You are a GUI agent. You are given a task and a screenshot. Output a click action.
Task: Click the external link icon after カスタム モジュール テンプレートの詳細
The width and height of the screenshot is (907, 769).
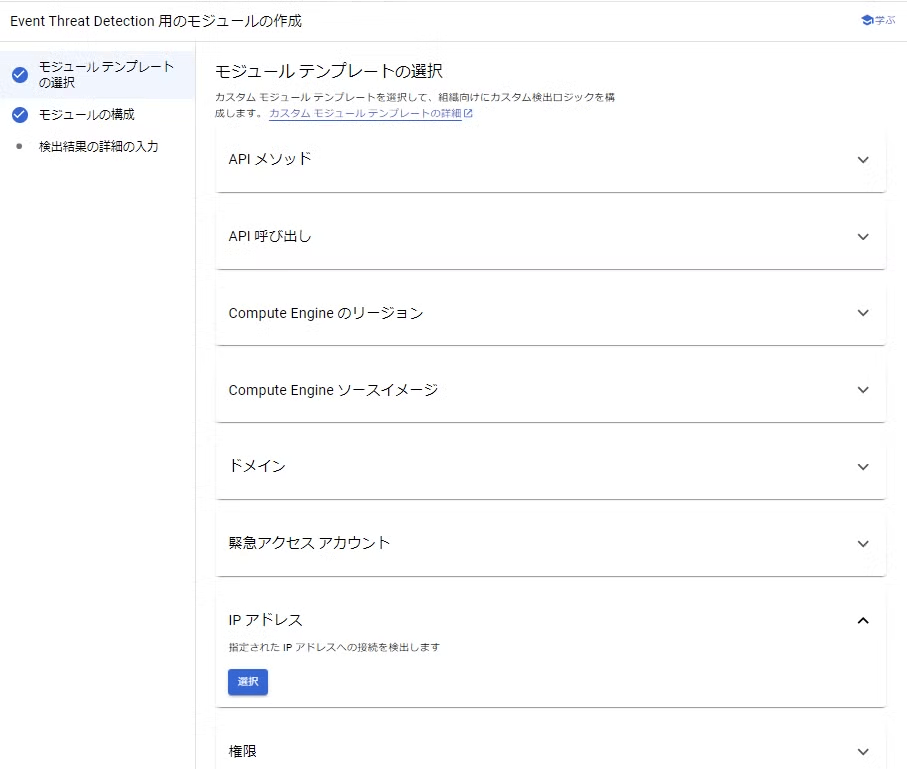[469, 113]
